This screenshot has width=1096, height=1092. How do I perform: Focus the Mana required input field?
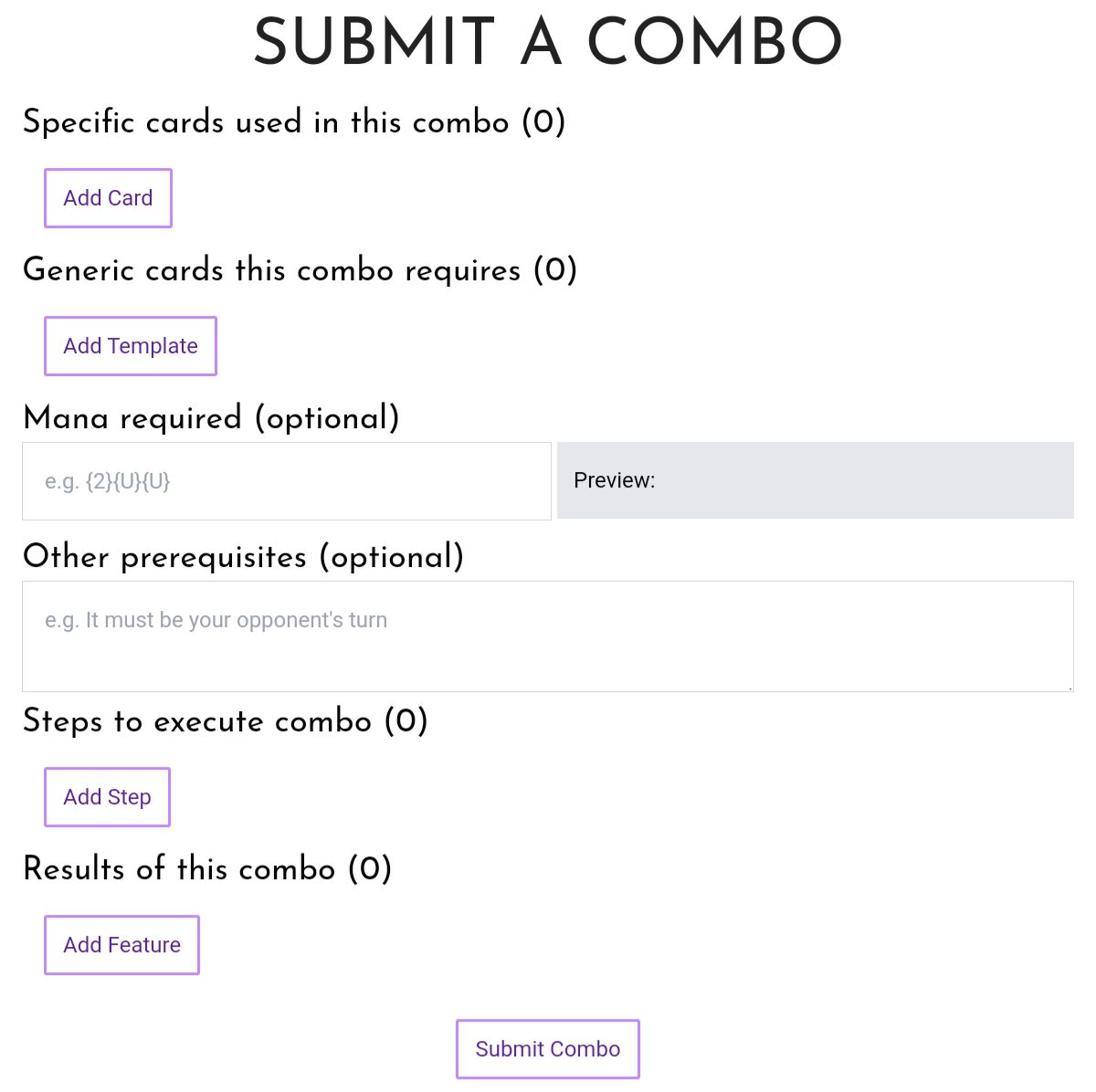[287, 481]
